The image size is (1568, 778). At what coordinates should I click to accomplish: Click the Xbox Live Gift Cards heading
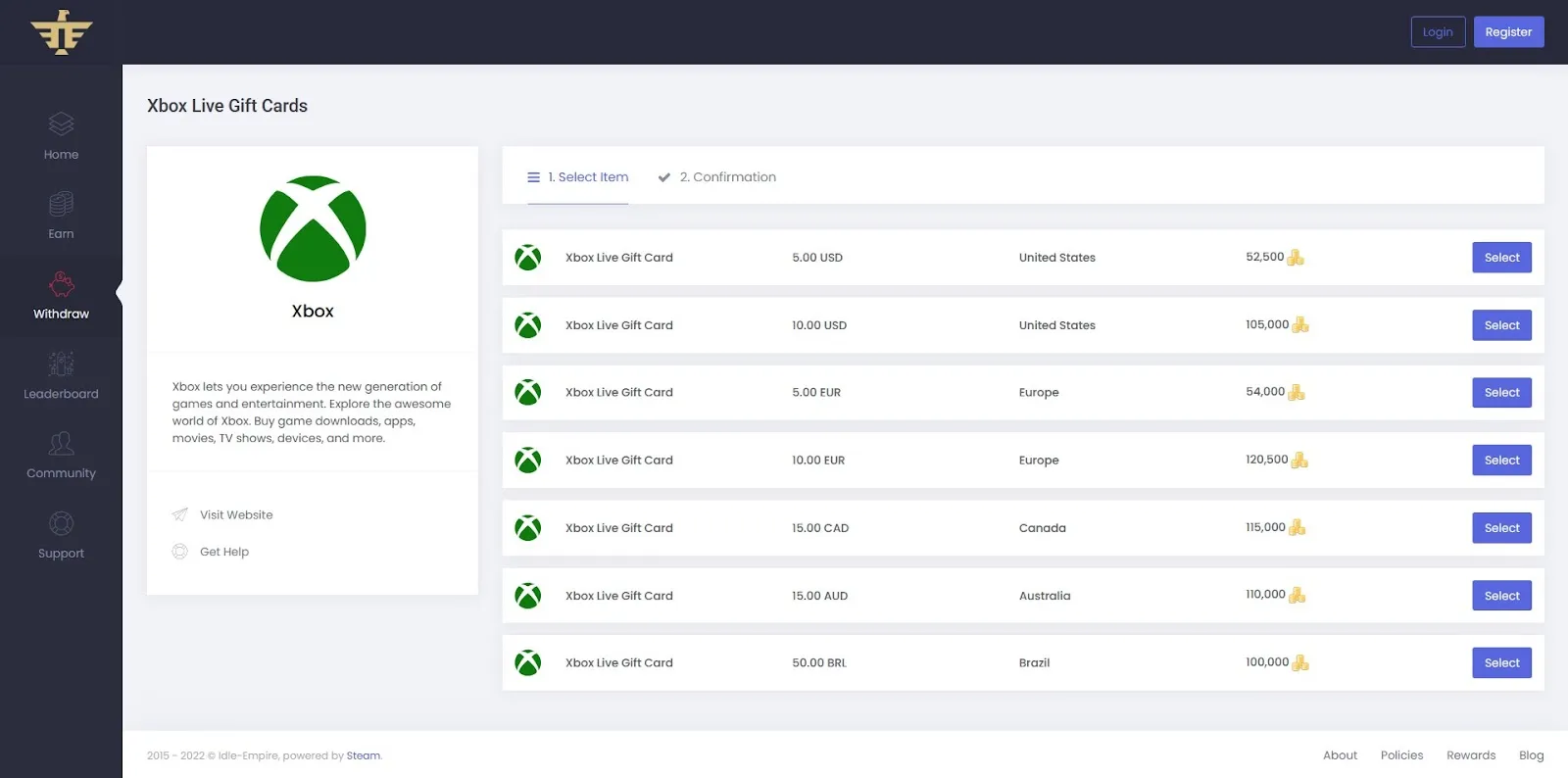coord(227,106)
